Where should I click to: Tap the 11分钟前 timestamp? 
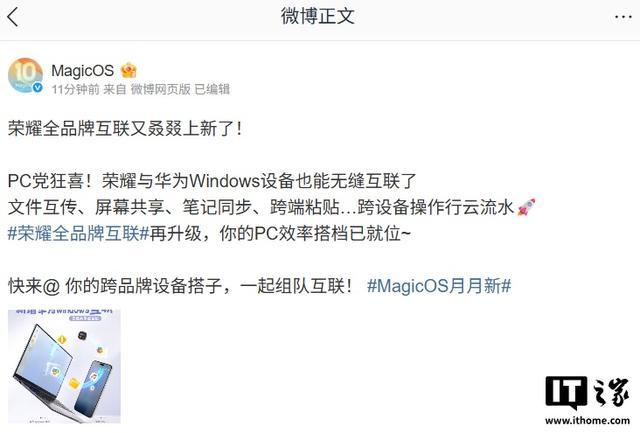[x=76, y=89]
